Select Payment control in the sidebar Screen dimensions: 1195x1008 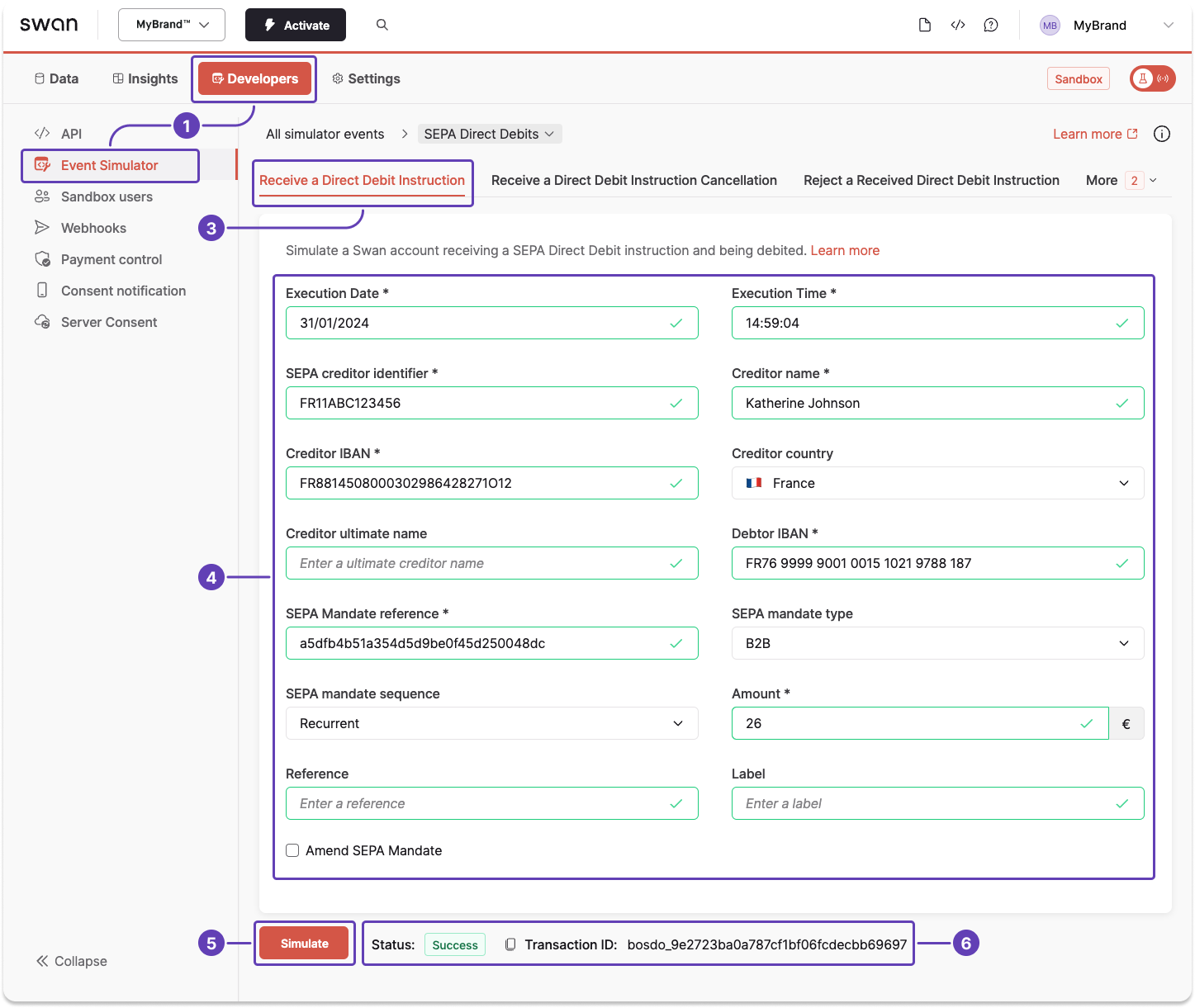pos(111,259)
